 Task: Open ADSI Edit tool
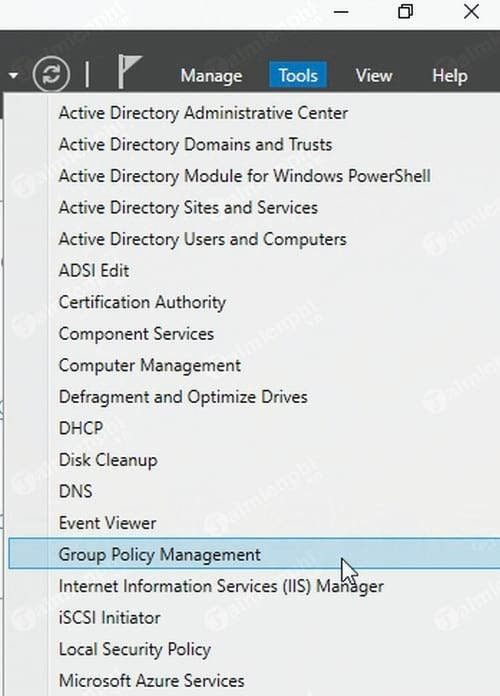coord(94,270)
